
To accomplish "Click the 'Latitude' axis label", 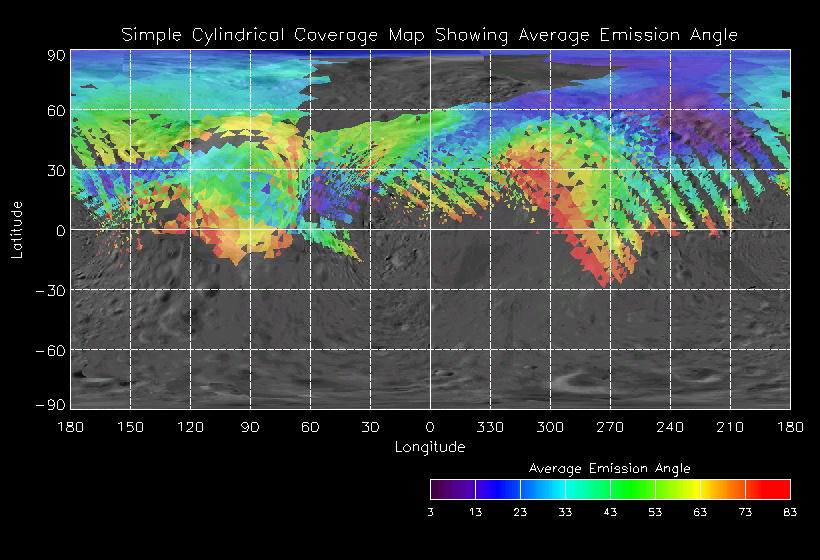I will (x=17, y=230).
